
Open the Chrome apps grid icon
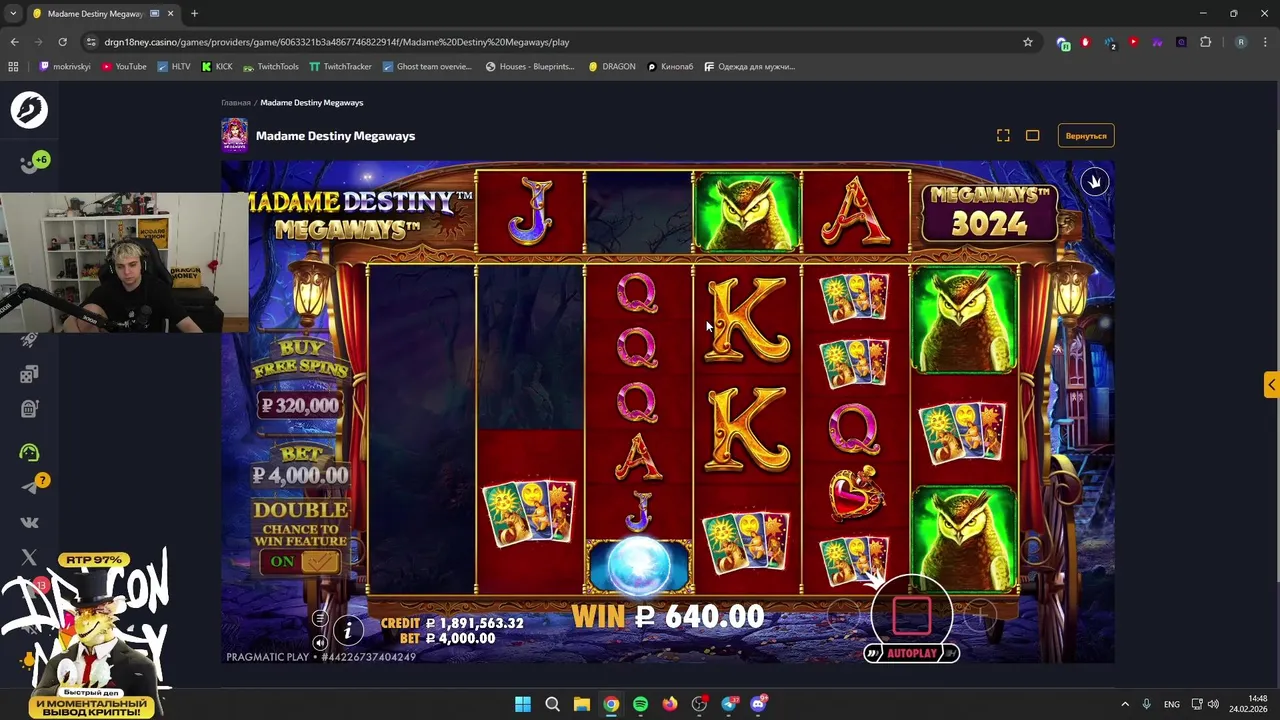(x=13, y=67)
